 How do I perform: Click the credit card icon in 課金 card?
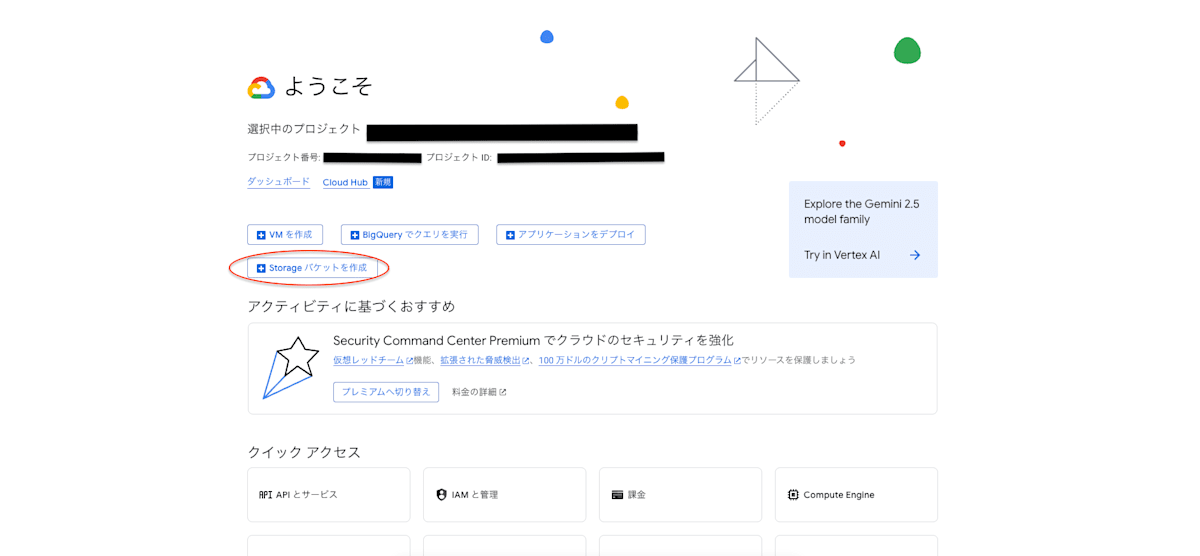(618, 495)
